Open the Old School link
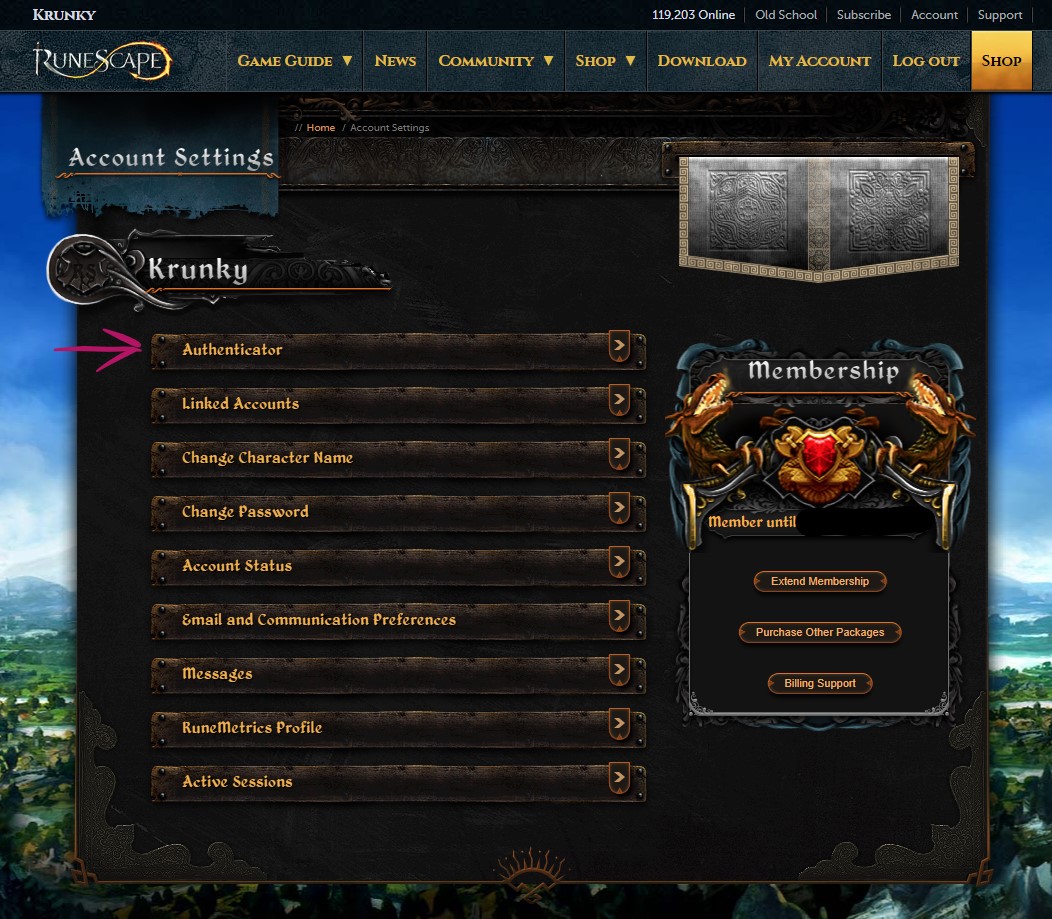This screenshot has height=919, width=1052. tap(786, 15)
